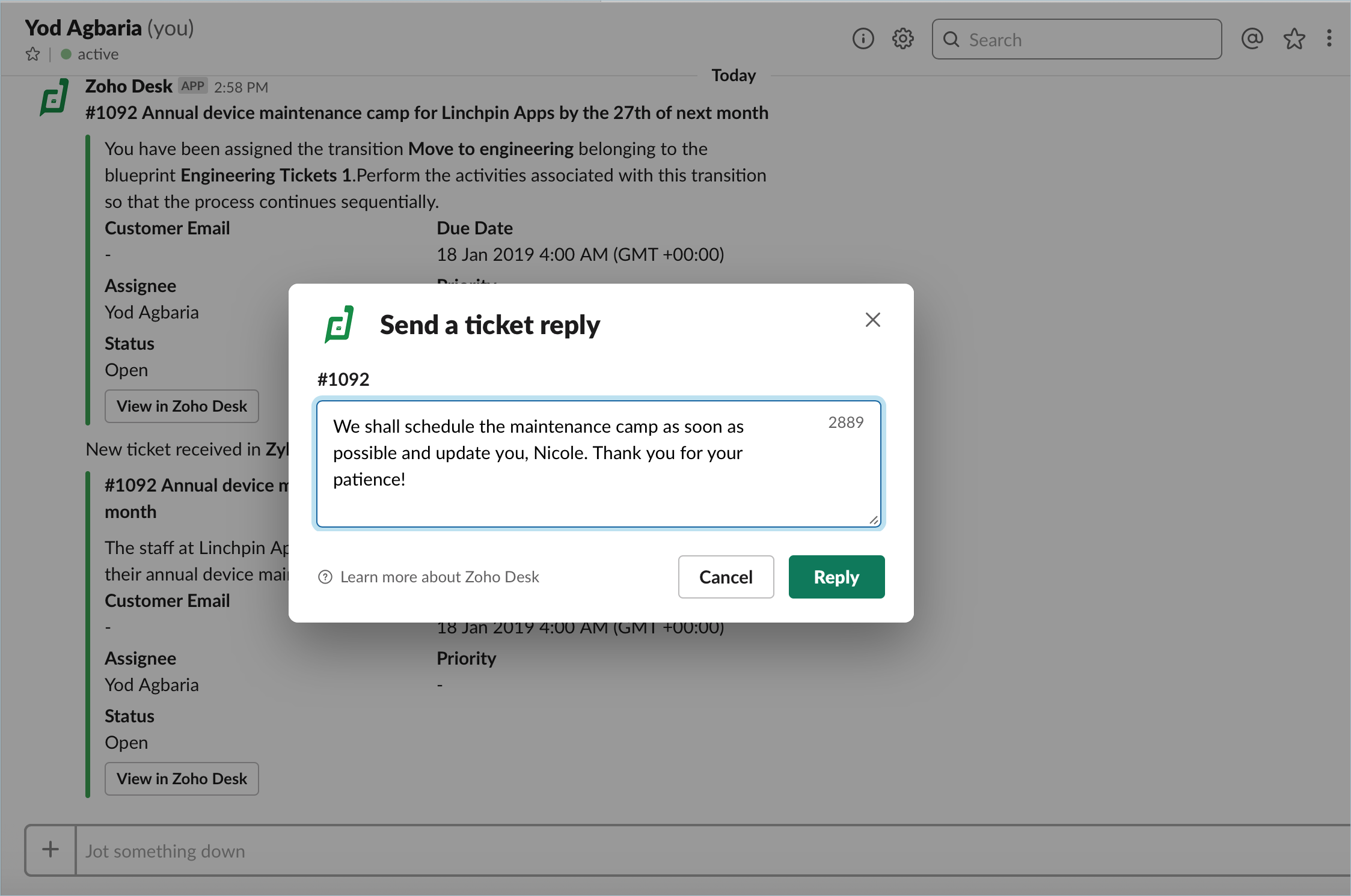Viewport: 1351px width, 896px height.
Task: Close the Send a ticket reply dialog
Action: [872, 320]
